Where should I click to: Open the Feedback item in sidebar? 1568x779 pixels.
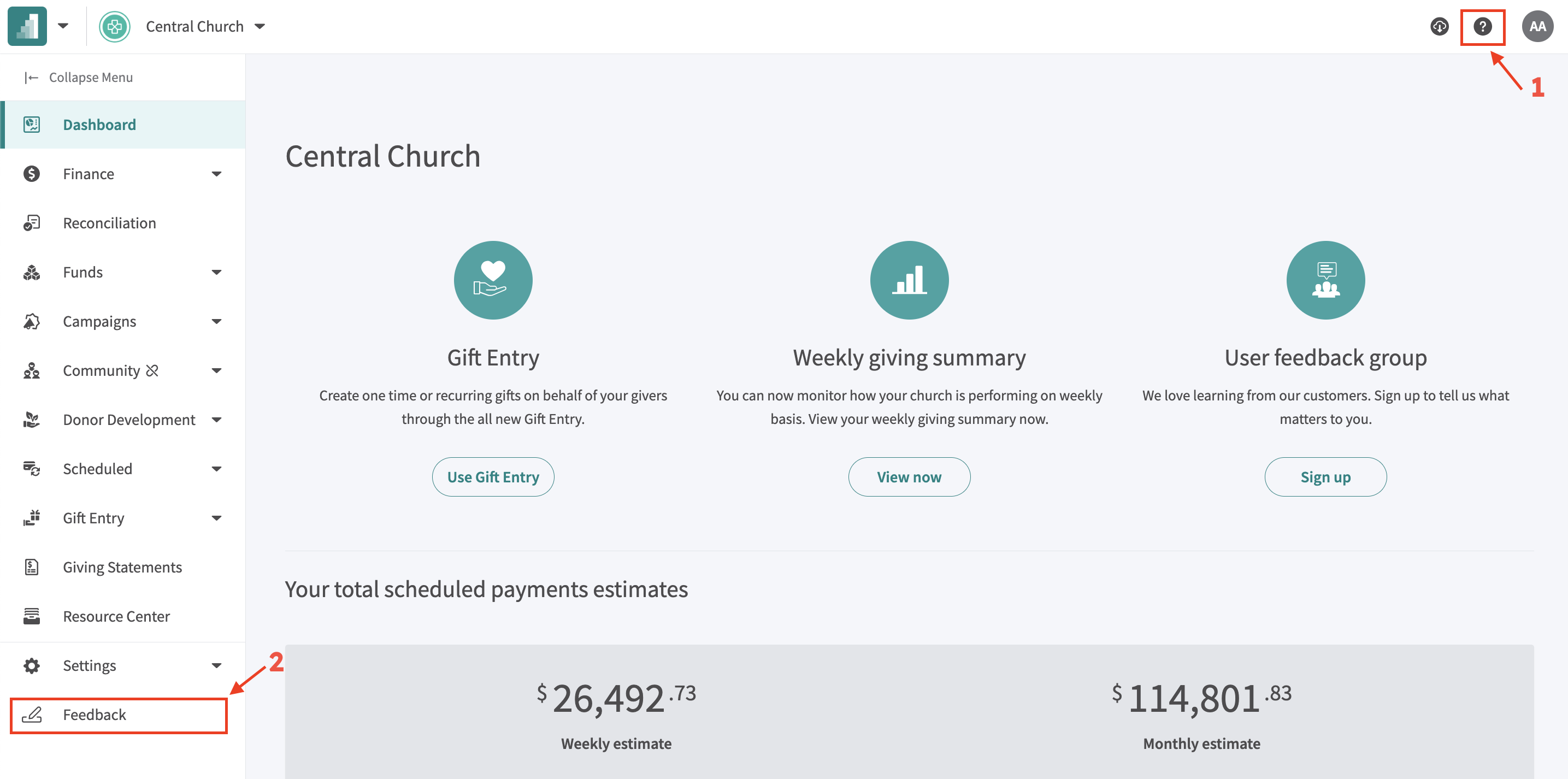(95, 715)
